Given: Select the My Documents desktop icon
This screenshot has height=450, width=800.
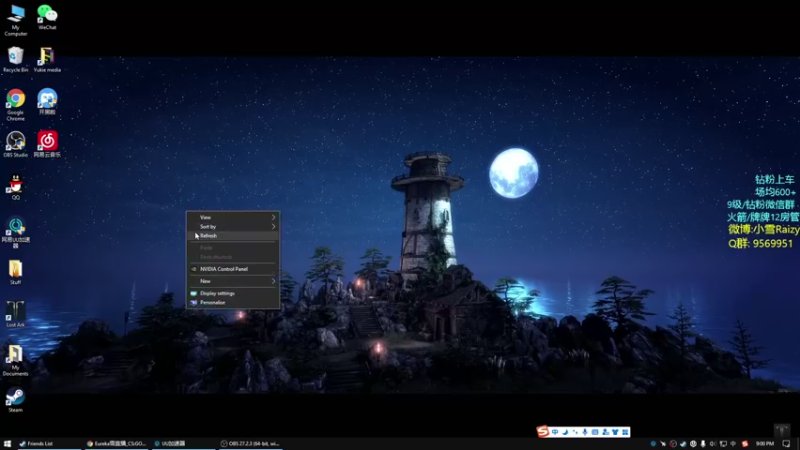Looking at the screenshot, I should (x=16, y=360).
